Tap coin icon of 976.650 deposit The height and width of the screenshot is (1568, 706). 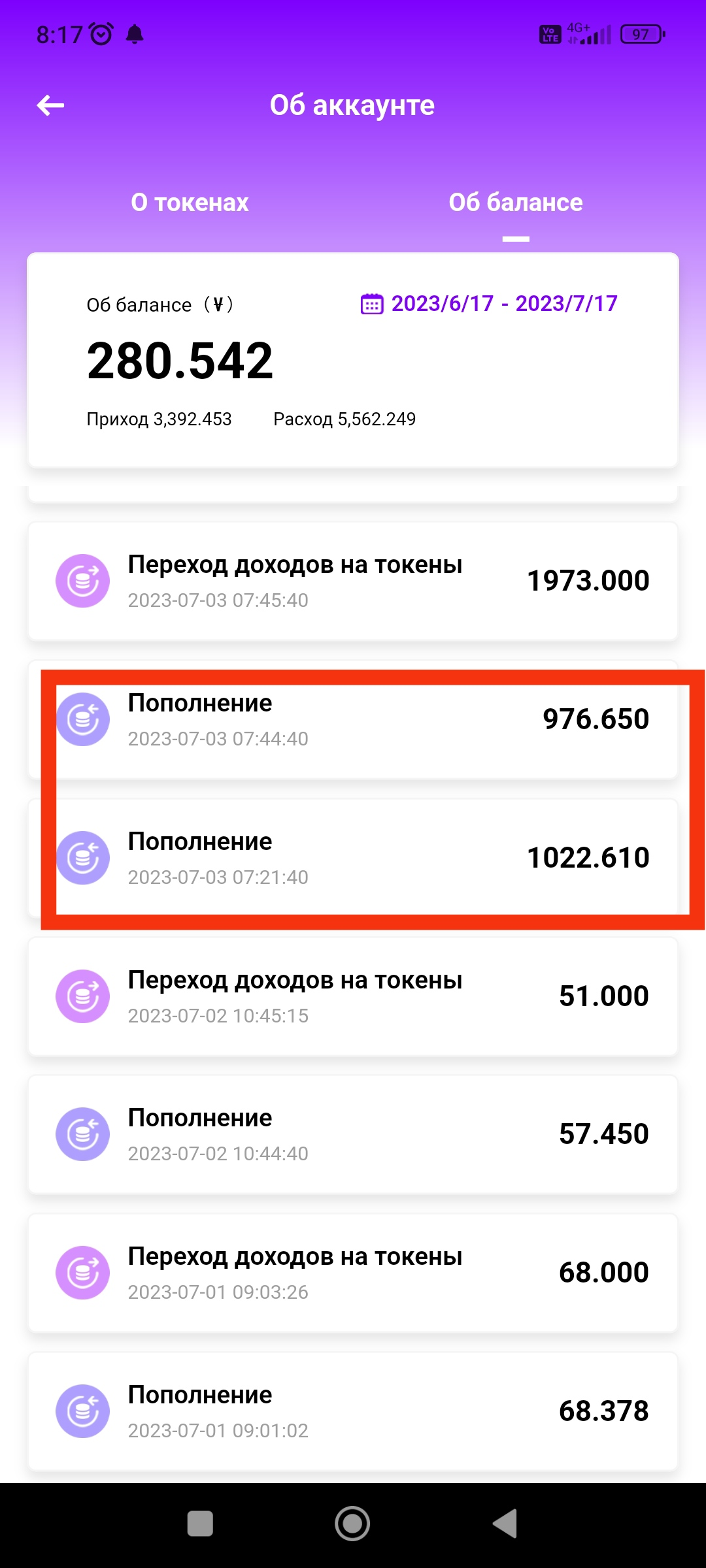click(82, 719)
